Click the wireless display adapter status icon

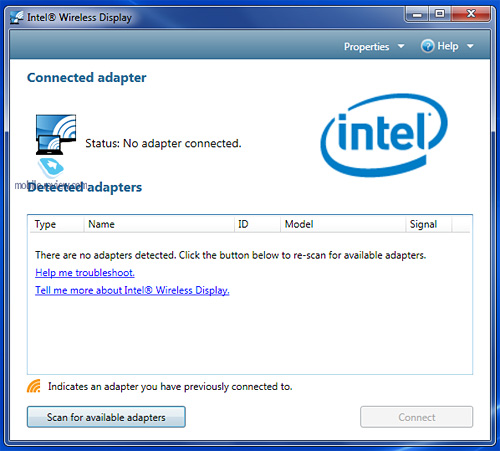pos(56,134)
